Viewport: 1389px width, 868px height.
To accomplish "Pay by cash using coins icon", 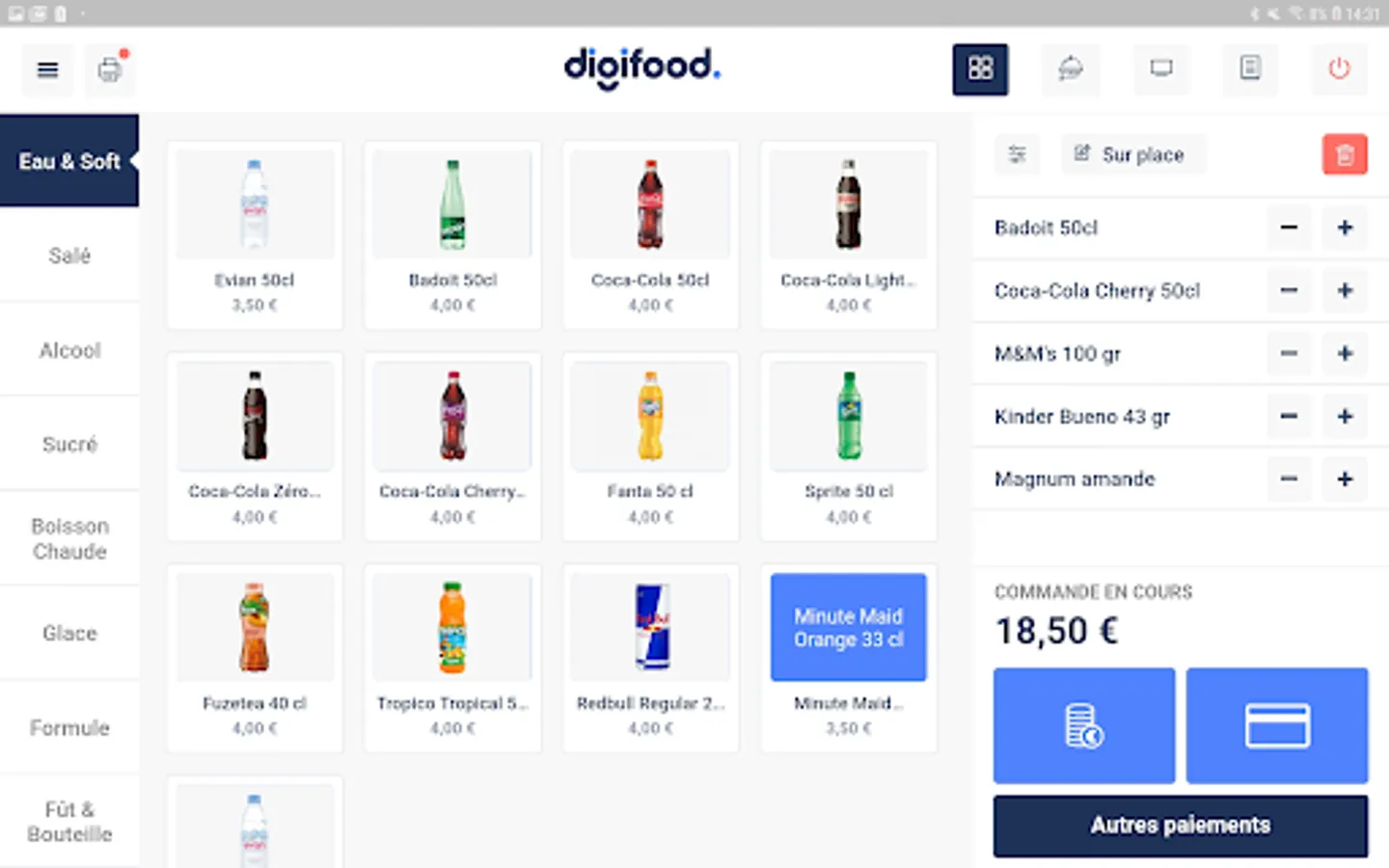I will coord(1084,725).
